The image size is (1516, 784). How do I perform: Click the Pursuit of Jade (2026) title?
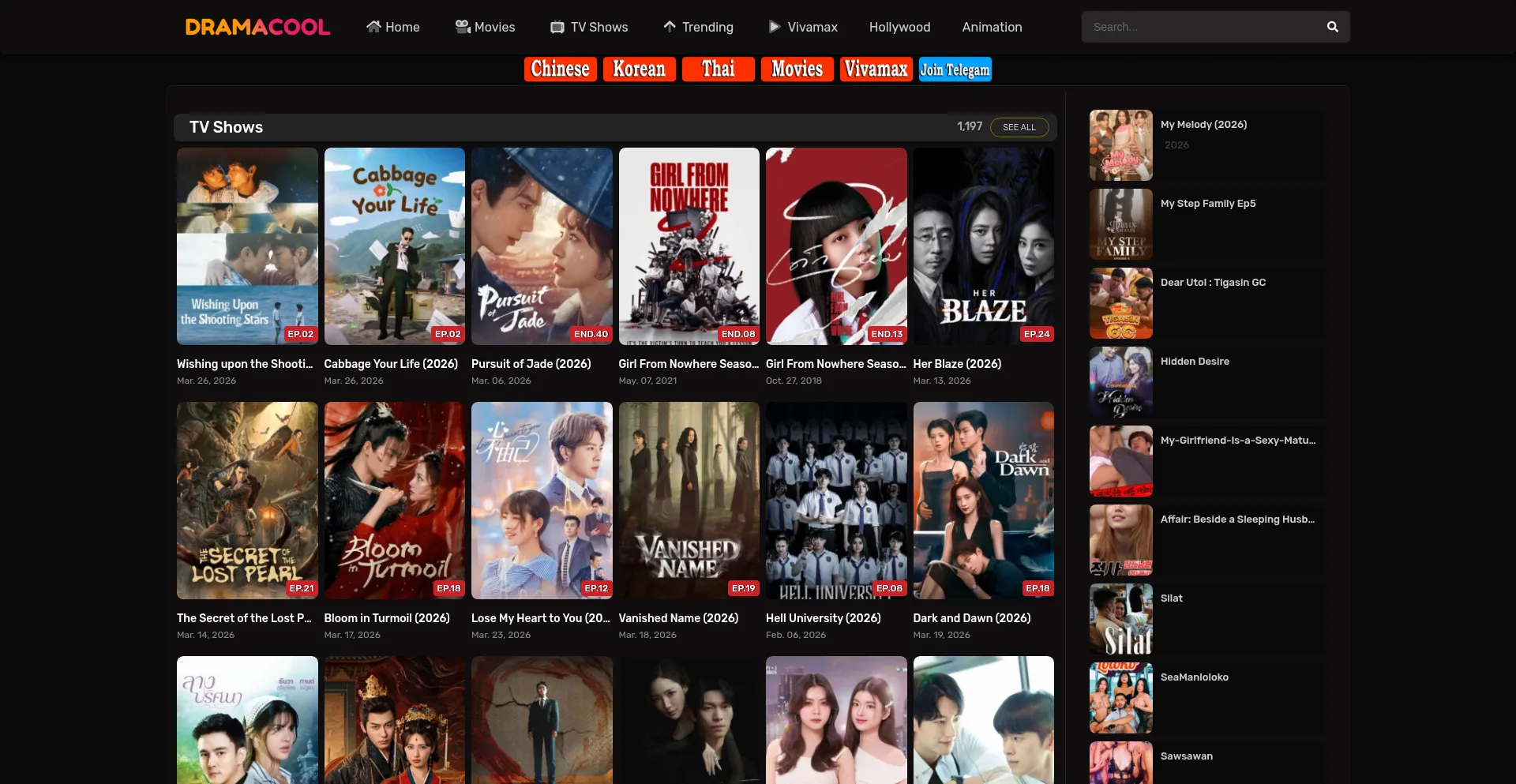531,364
